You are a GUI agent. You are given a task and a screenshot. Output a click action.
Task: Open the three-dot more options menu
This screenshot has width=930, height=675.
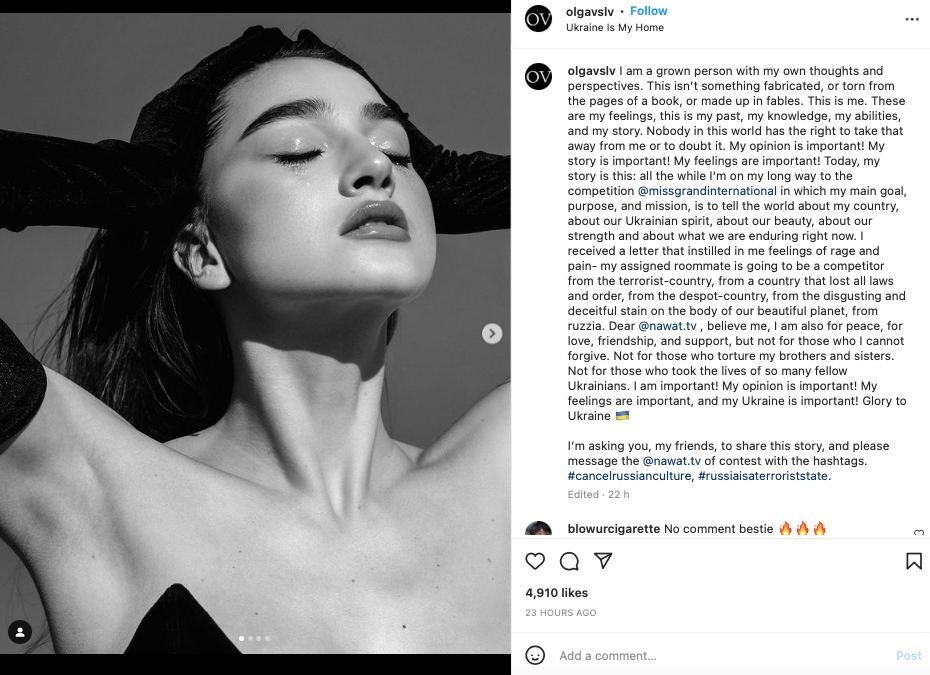click(912, 20)
